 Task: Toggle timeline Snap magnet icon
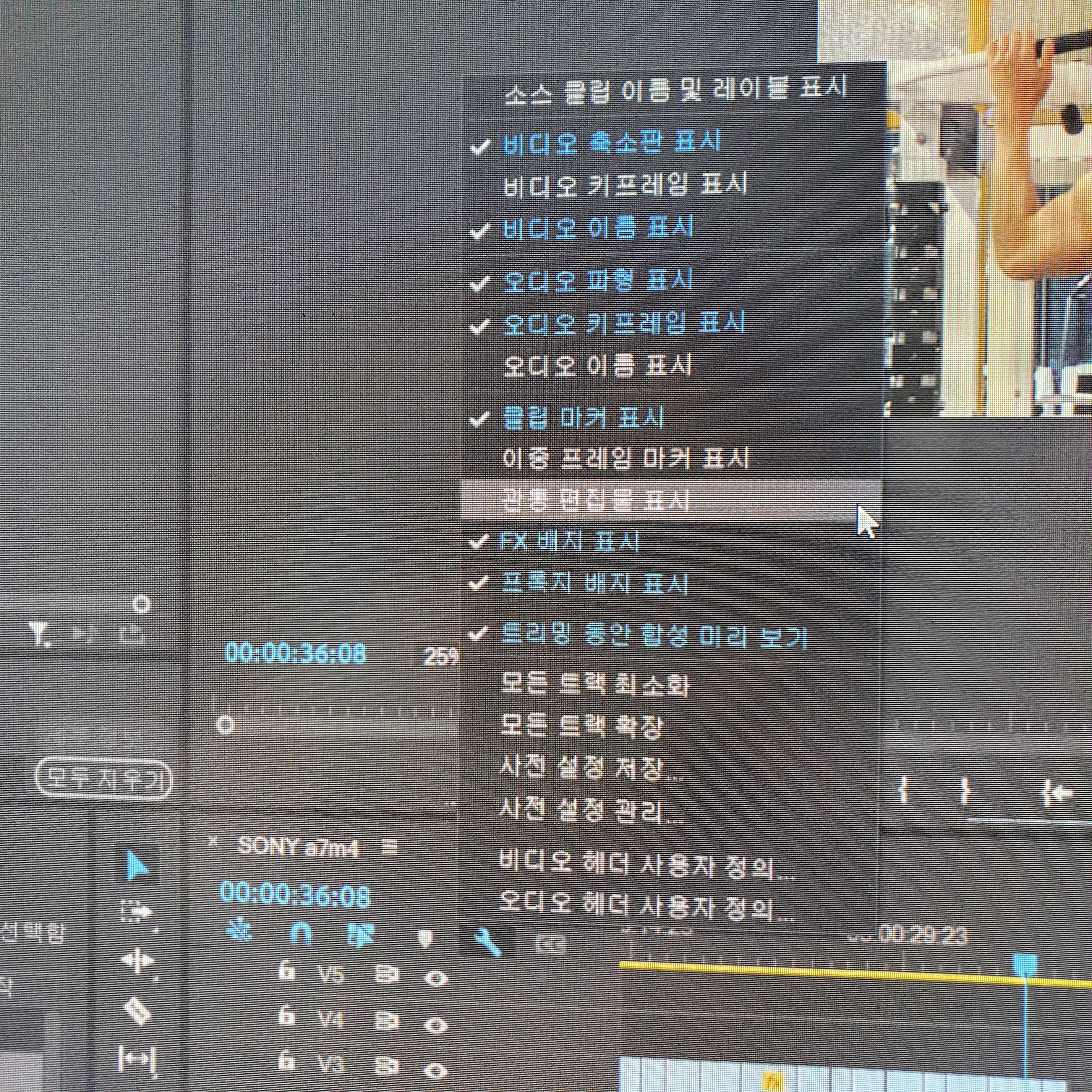tap(300, 934)
